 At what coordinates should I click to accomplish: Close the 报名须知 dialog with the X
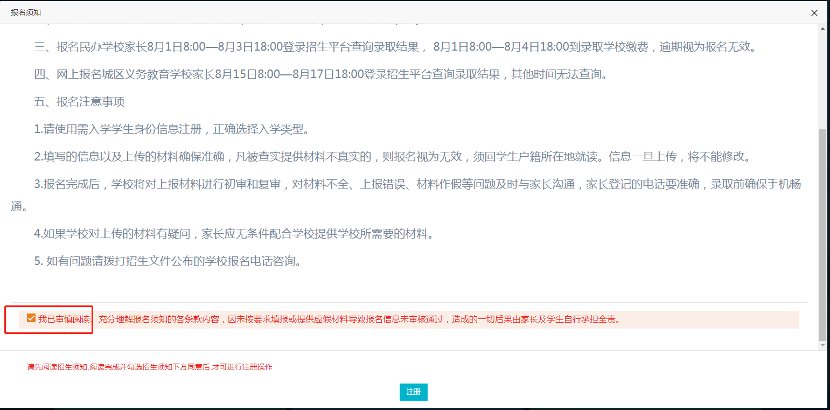(814, 13)
